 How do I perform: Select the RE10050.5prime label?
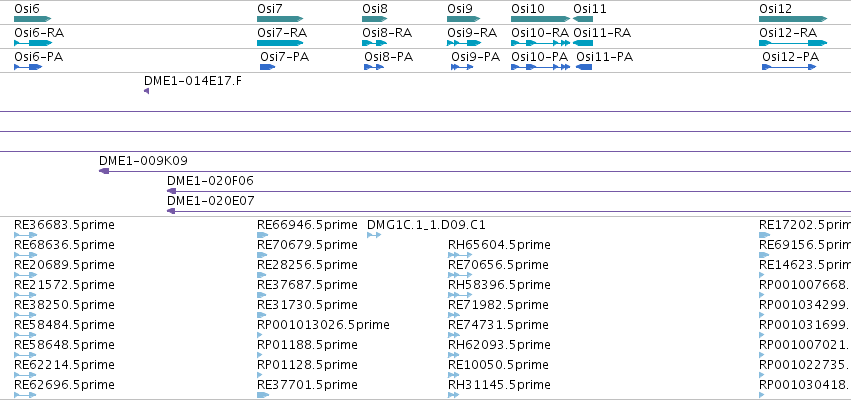click(x=498, y=365)
